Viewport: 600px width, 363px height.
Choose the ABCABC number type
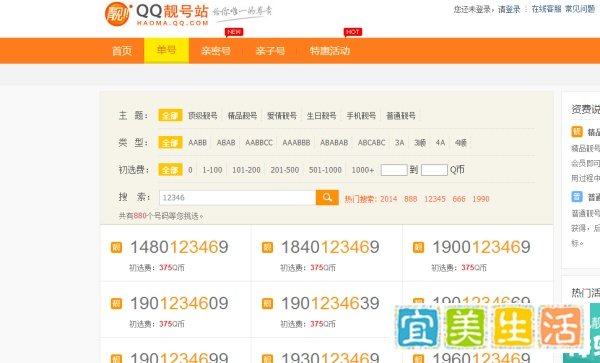(x=372, y=143)
